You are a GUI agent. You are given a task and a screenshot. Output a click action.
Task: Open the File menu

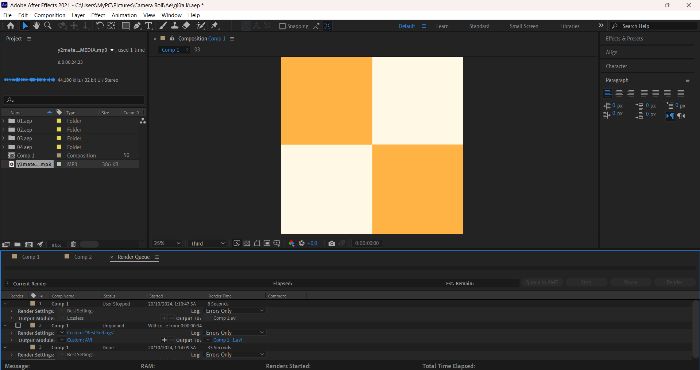point(7,15)
